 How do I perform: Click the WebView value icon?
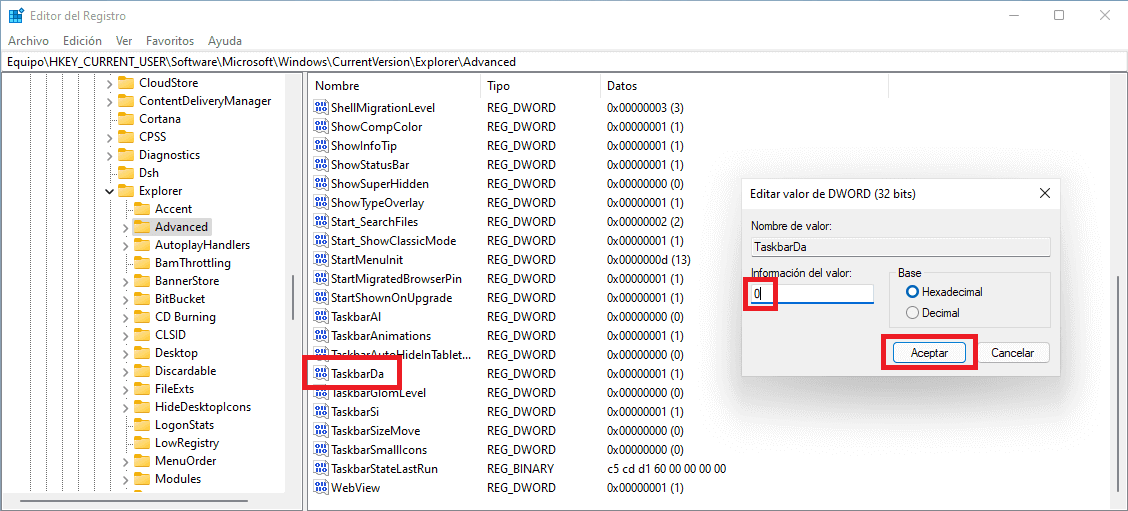click(x=321, y=487)
